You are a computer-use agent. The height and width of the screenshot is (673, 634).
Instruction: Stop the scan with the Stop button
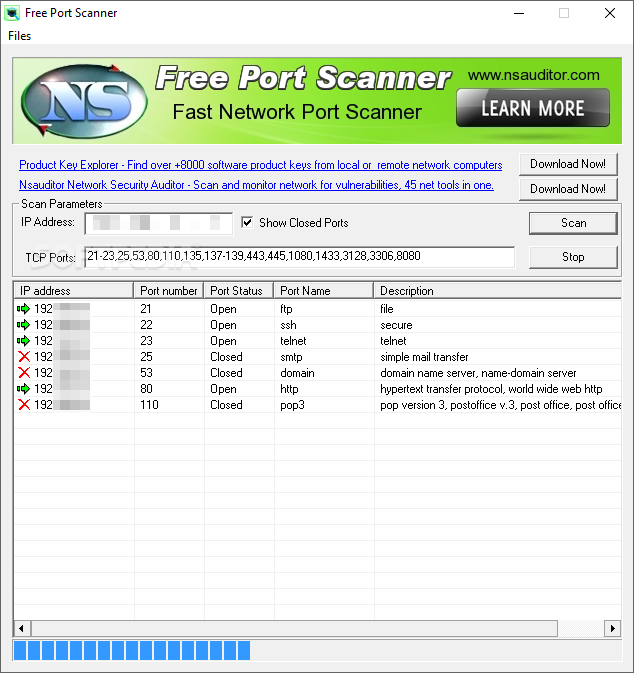click(573, 257)
